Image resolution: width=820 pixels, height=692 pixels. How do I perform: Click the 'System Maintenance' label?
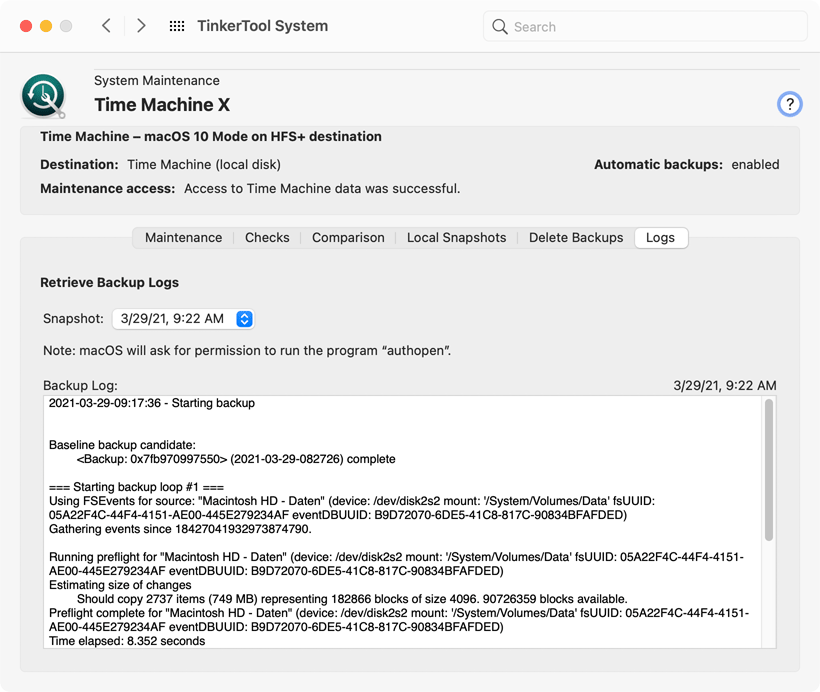(157, 81)
